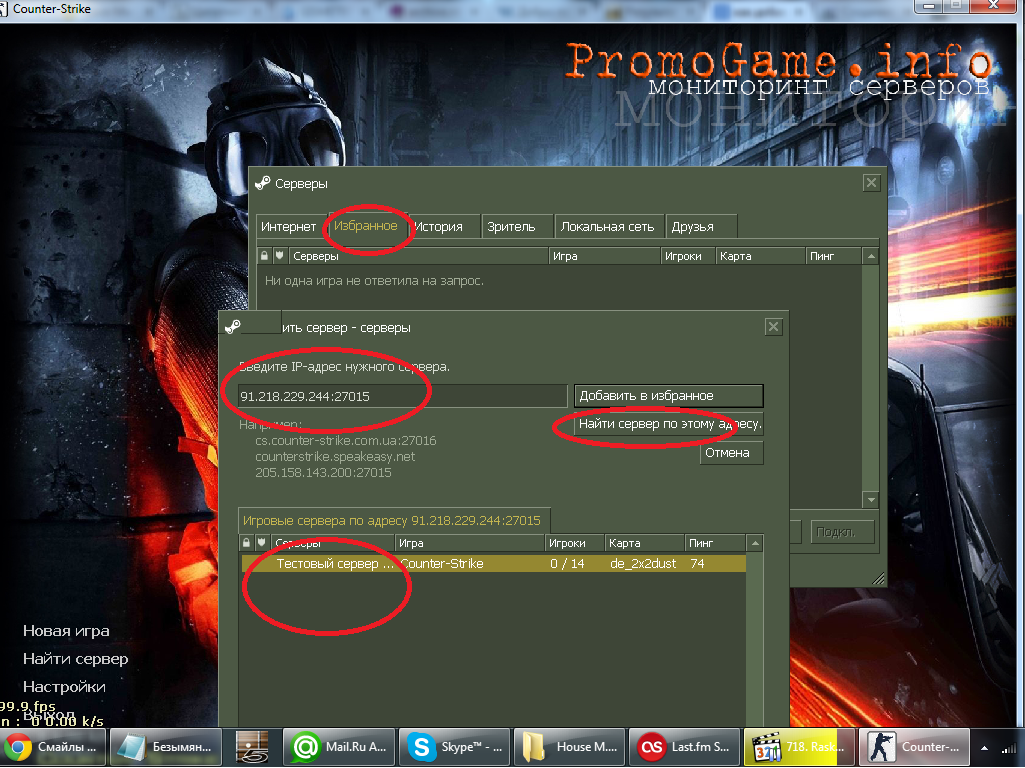The height and width of the screenshot is (768, 1025).
Task: Click Новая игра in main menu
Action: 66,631
